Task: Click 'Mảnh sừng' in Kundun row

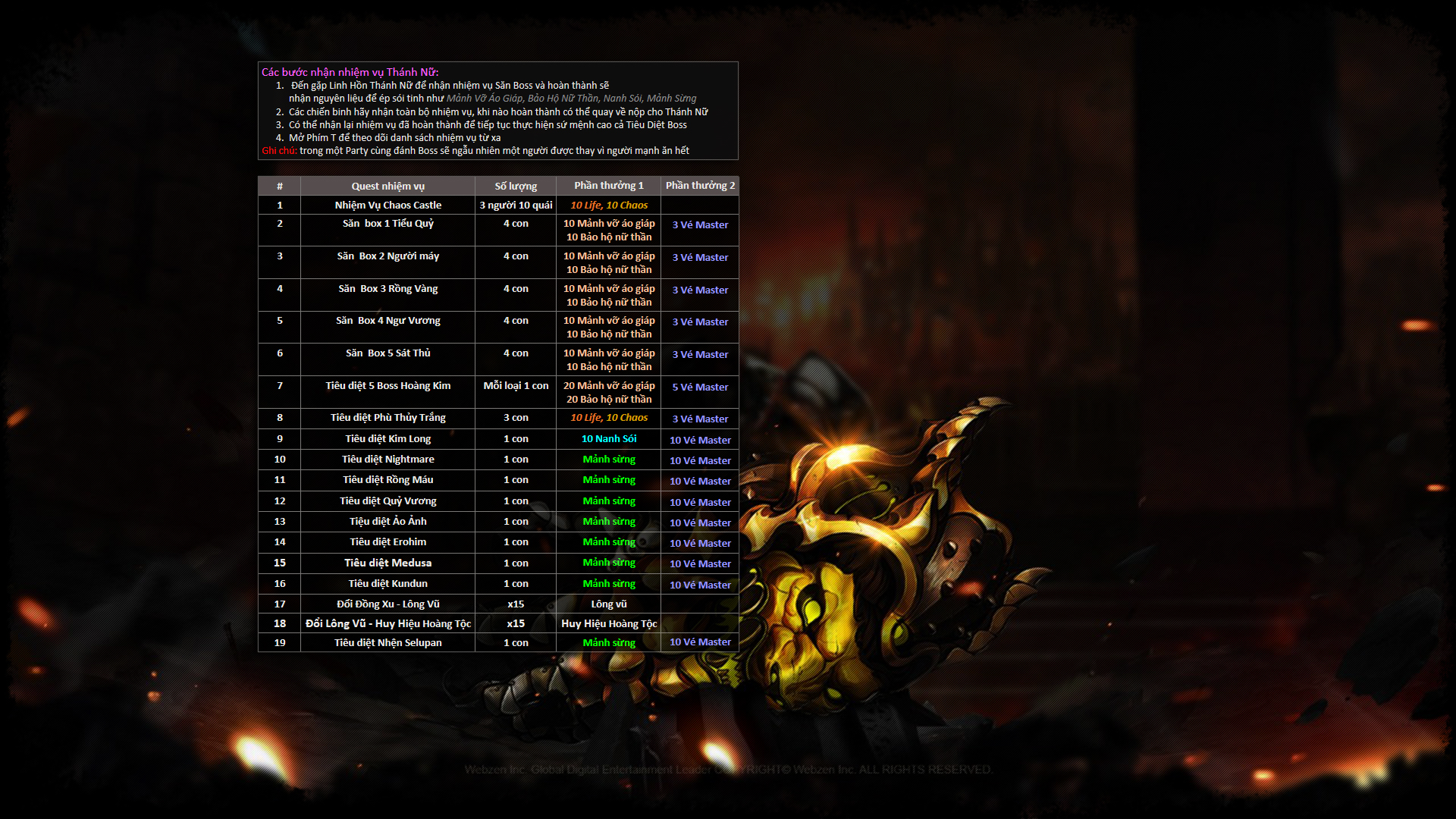Action: click(608, 584)
